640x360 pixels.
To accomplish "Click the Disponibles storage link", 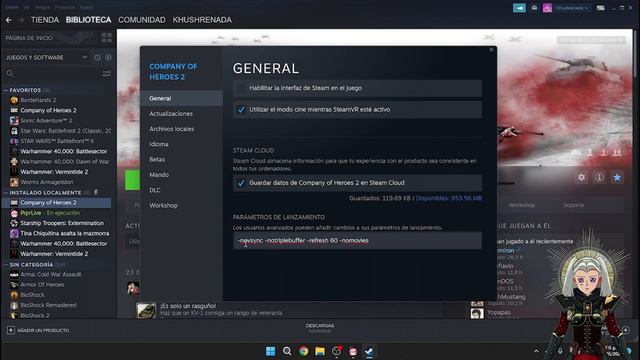I will [x=449, y=198].
